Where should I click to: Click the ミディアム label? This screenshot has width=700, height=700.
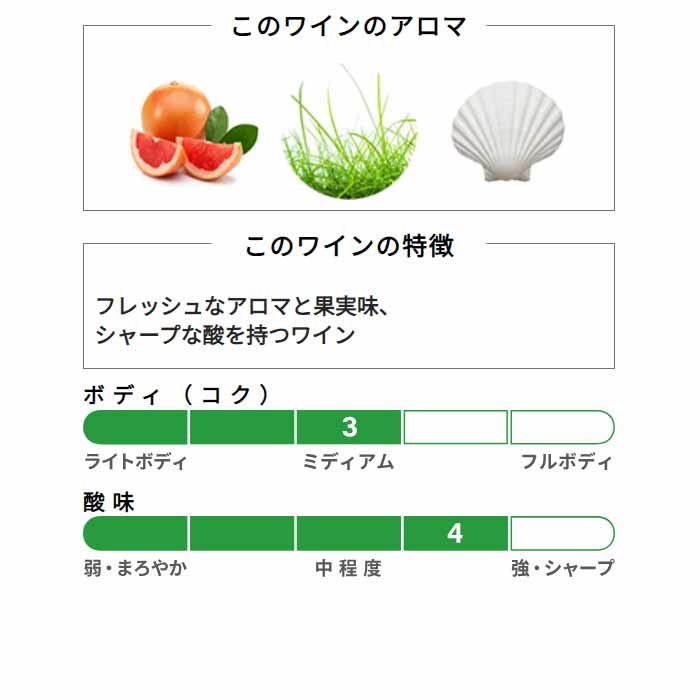tap(348, 462)
